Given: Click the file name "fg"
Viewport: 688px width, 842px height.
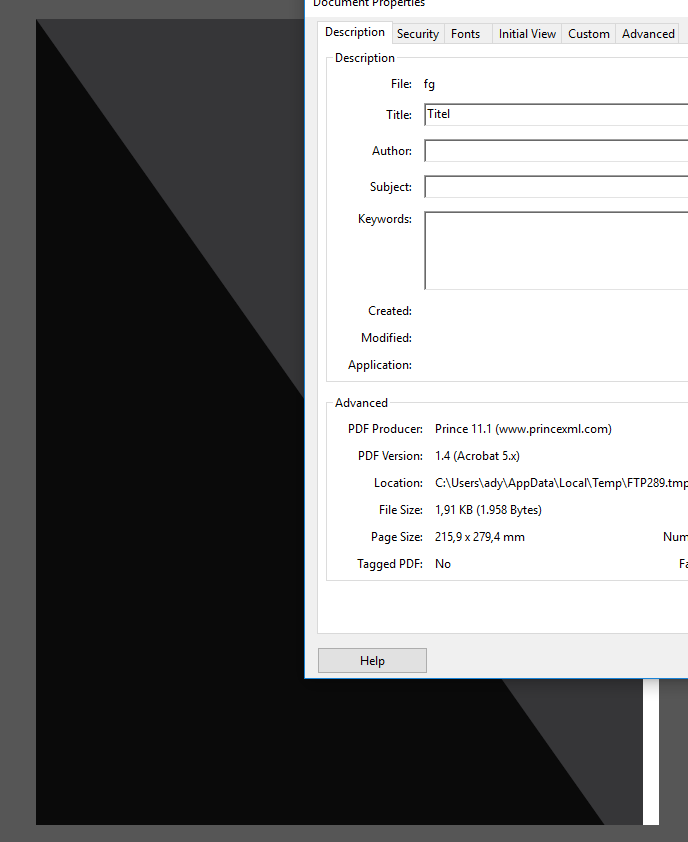Looking at the screenshot, I should tap(429, 84).
